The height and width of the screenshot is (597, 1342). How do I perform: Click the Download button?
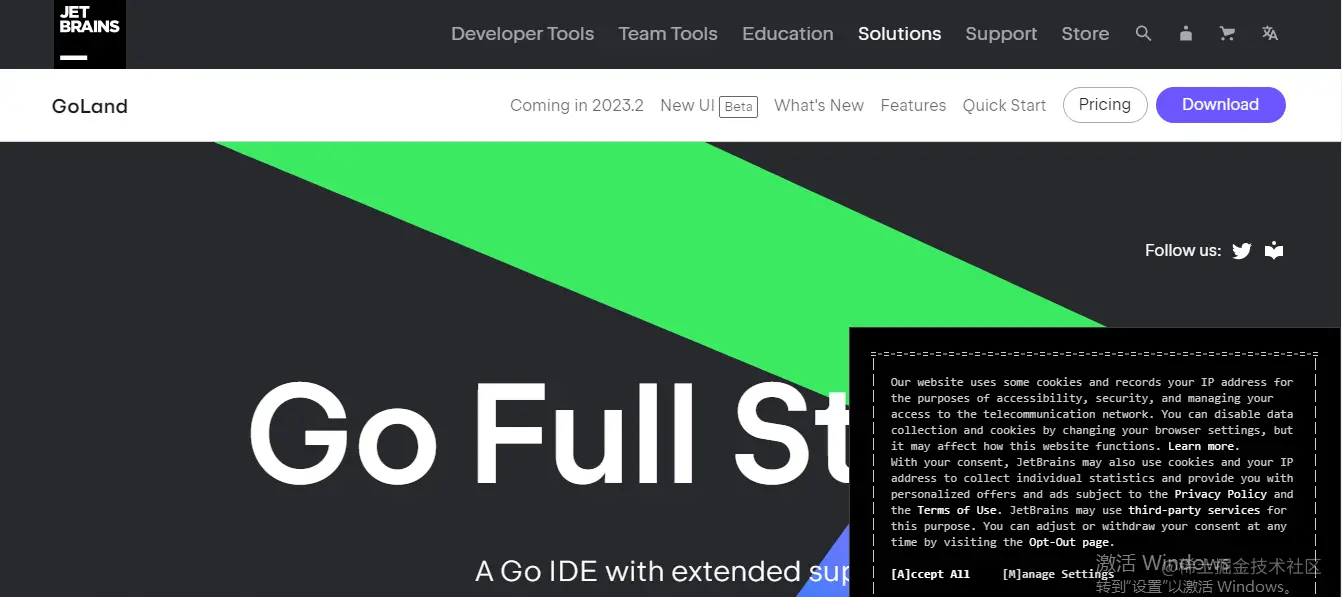(x=1220, y=105)
